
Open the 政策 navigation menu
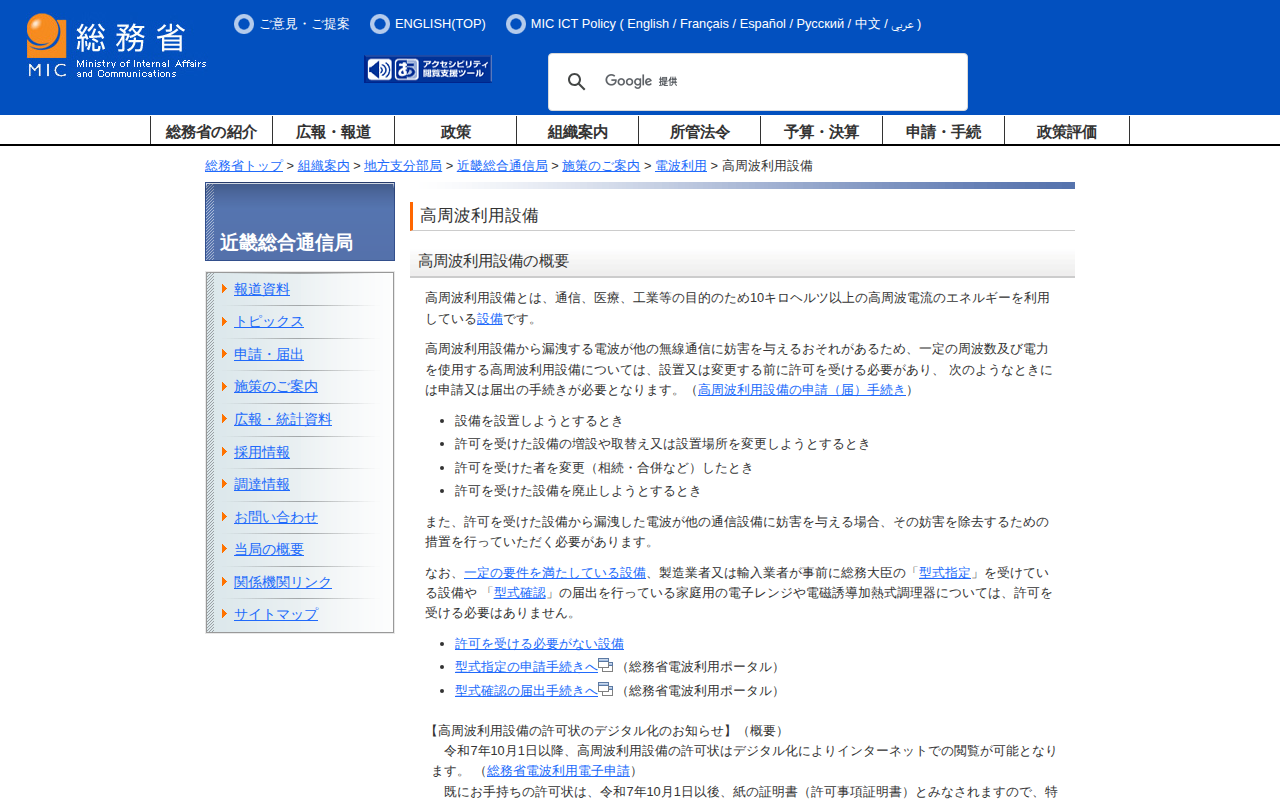click(x=455, y=131)
